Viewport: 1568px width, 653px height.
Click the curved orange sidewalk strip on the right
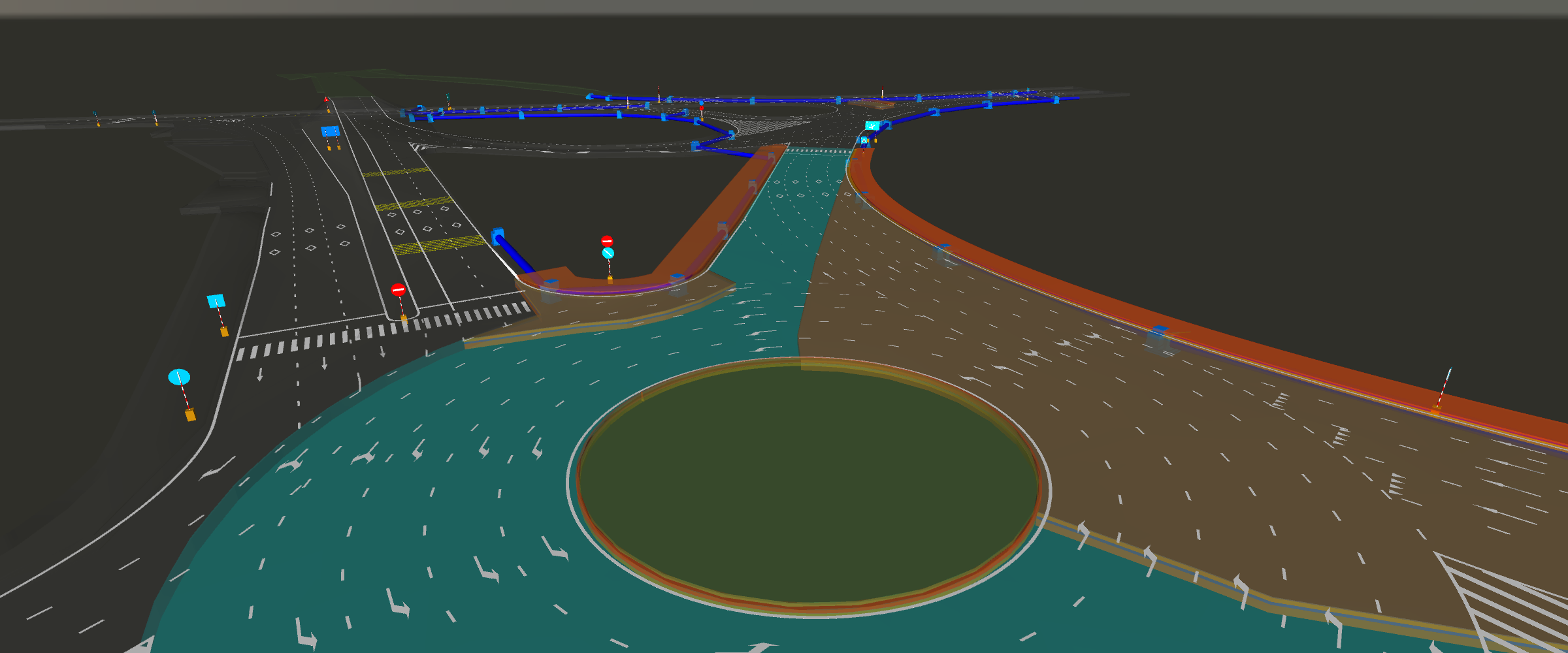pyautogui.click(x=1045, y=278)
